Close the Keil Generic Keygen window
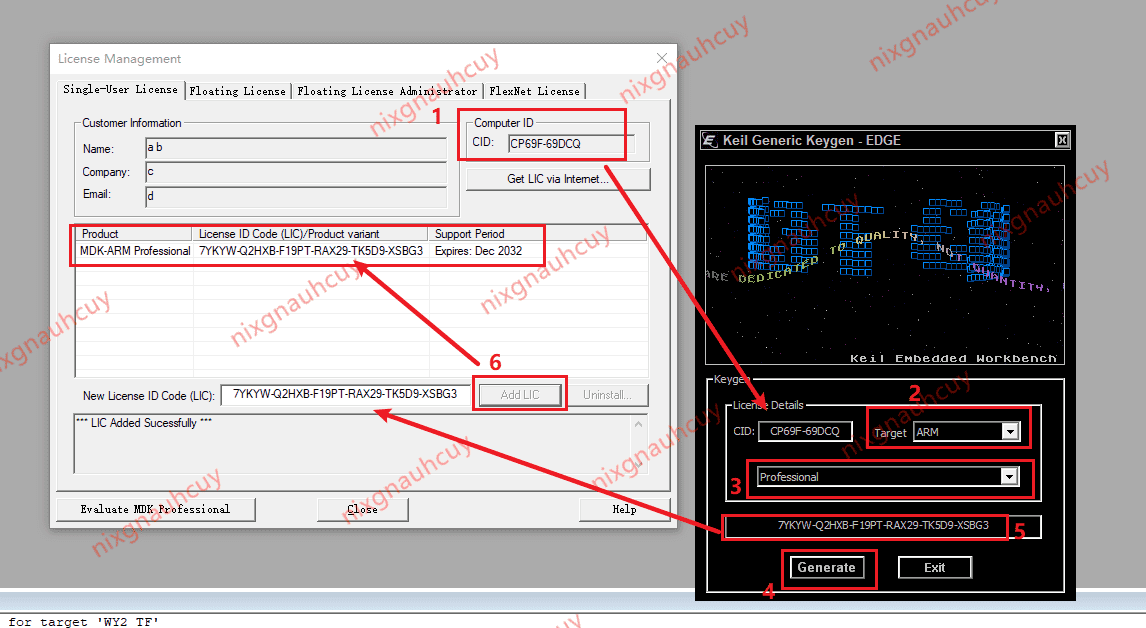The width and height of the screenshot is (1146, 628). tap(1062, 140)
